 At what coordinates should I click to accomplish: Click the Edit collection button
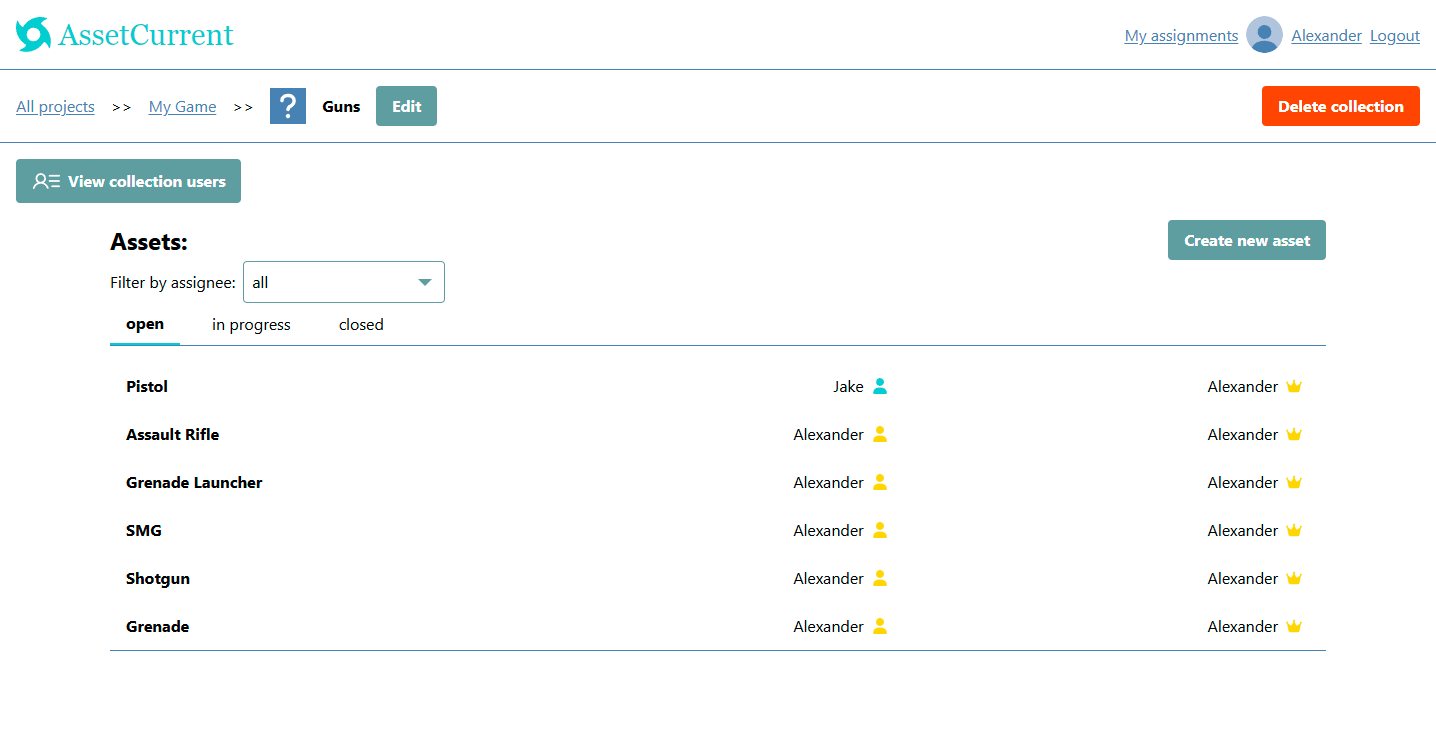tap(406, 106)
